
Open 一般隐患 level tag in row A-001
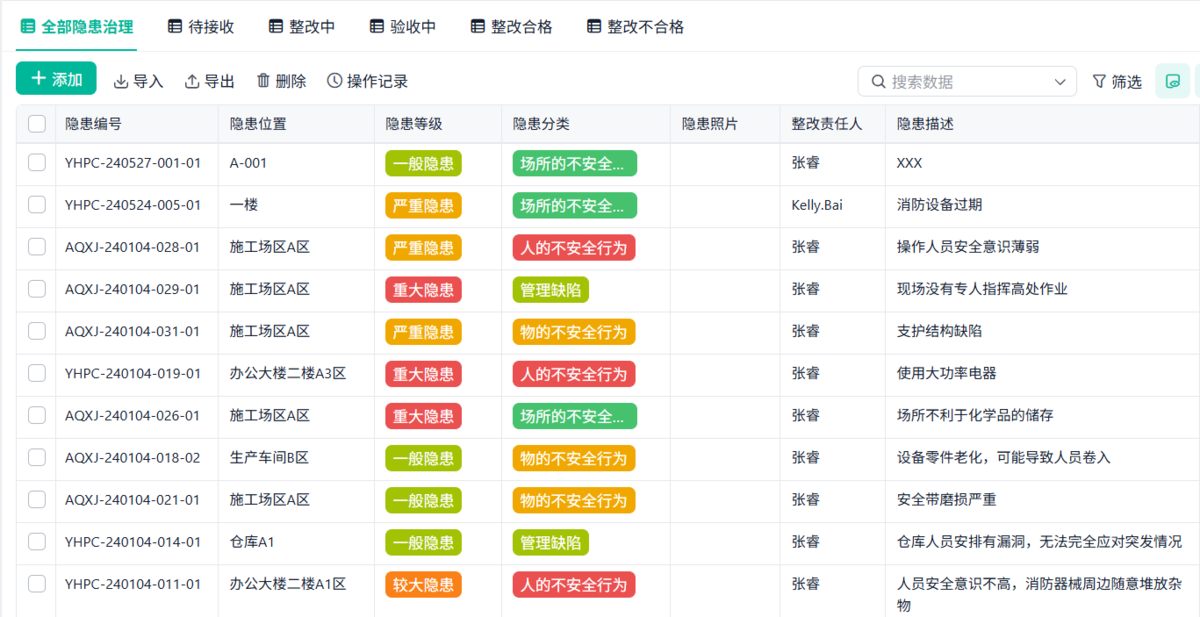point(423,163)
